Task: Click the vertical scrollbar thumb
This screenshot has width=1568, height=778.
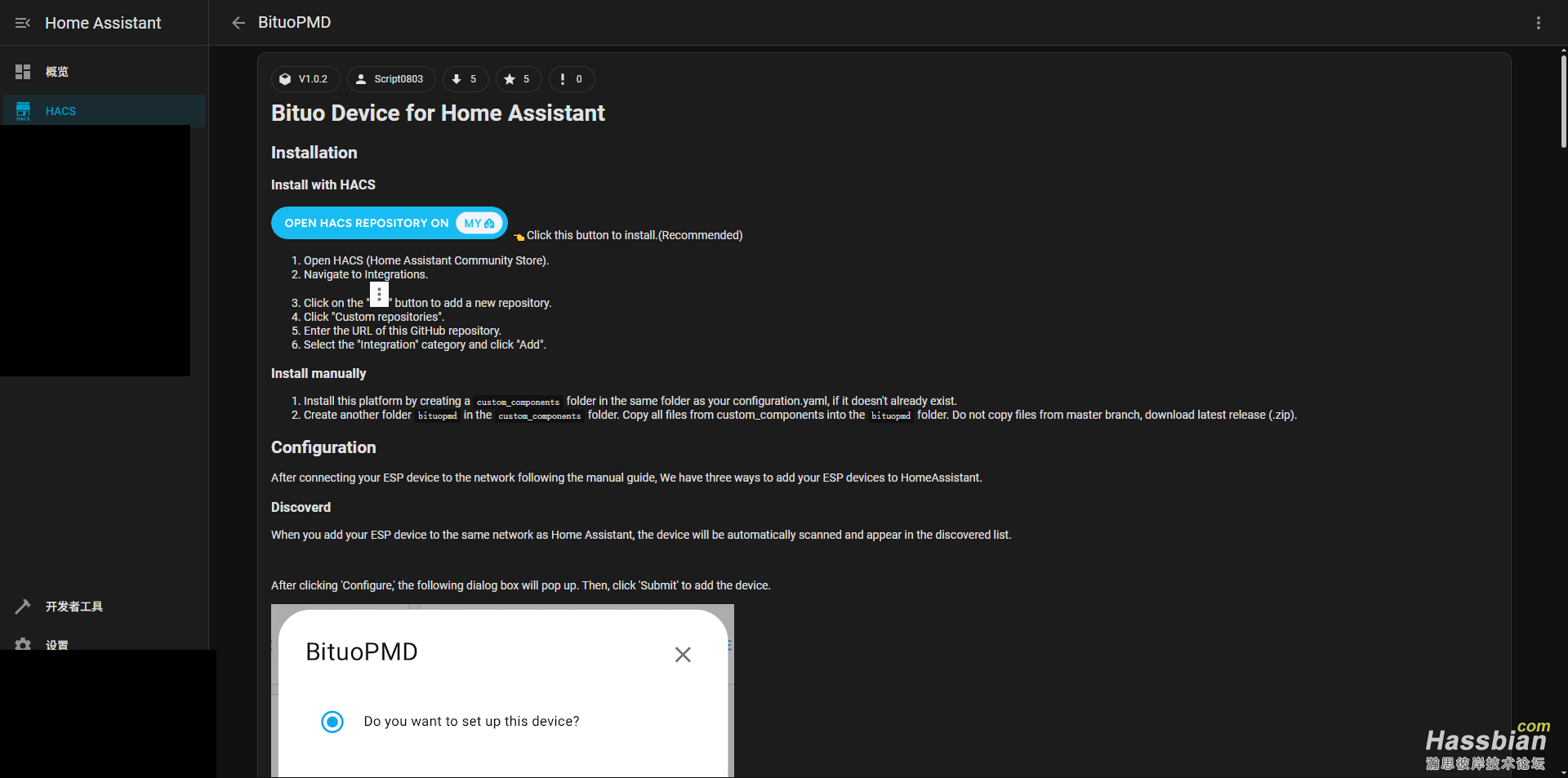Action: point(1563,98)
